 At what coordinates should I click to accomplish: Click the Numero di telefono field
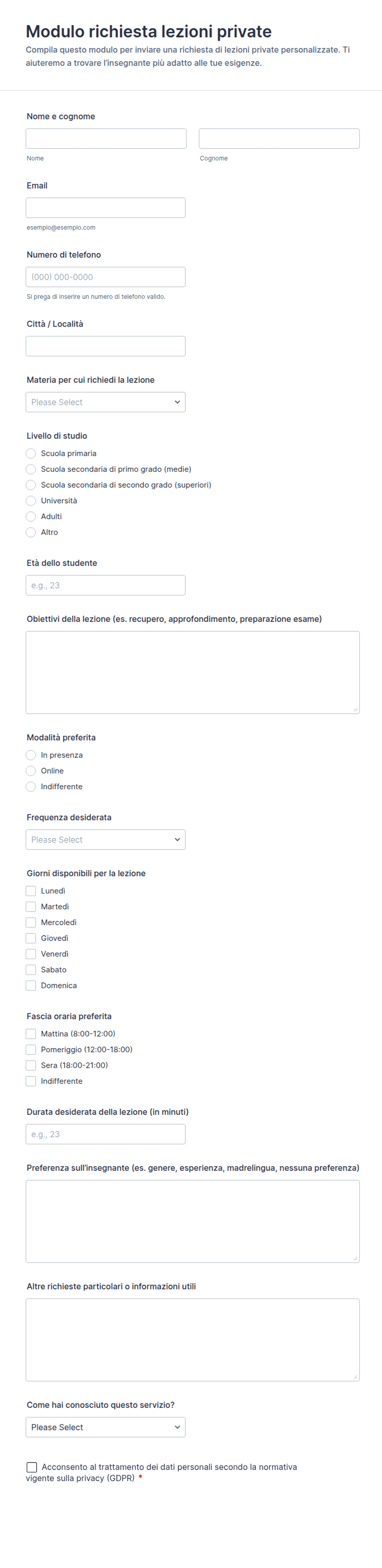106,277
